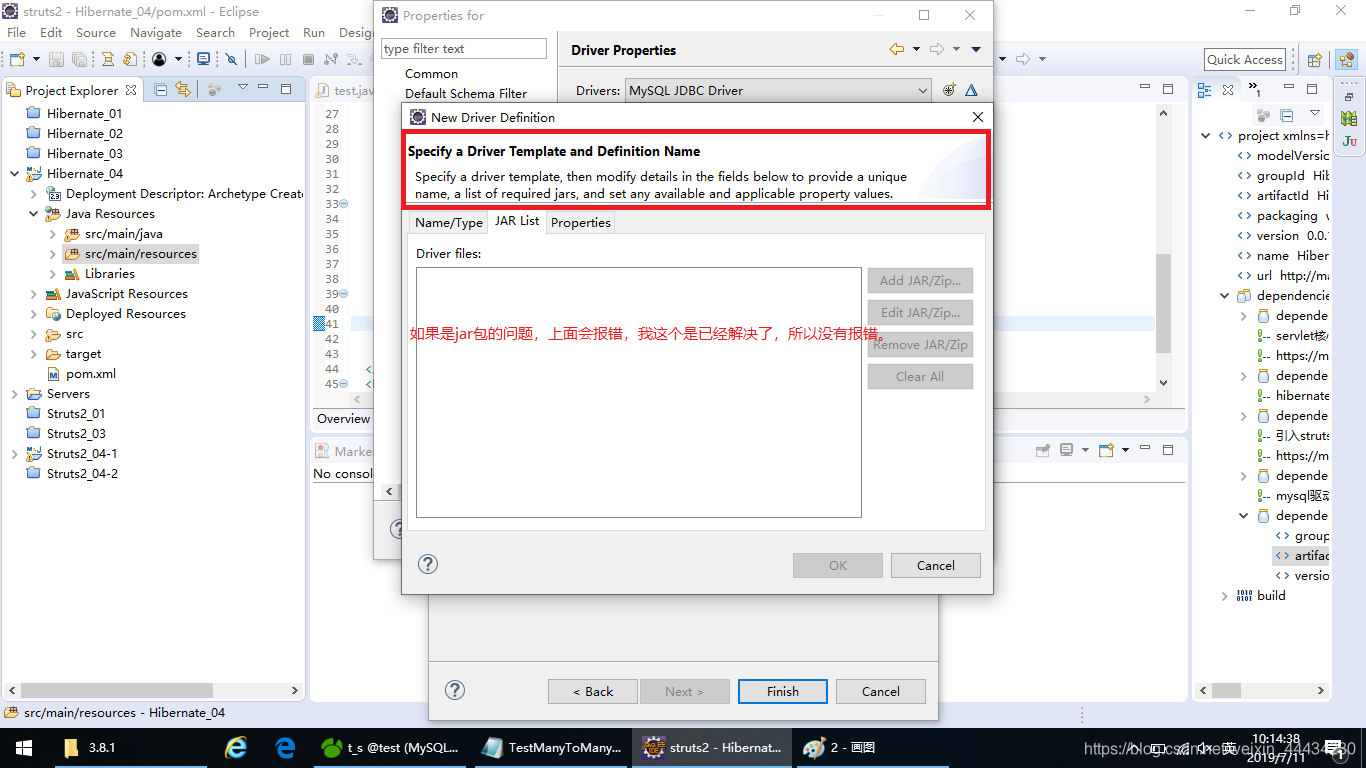Click the Finish button
Screen dimensions: 1366x768
(783, 691)
